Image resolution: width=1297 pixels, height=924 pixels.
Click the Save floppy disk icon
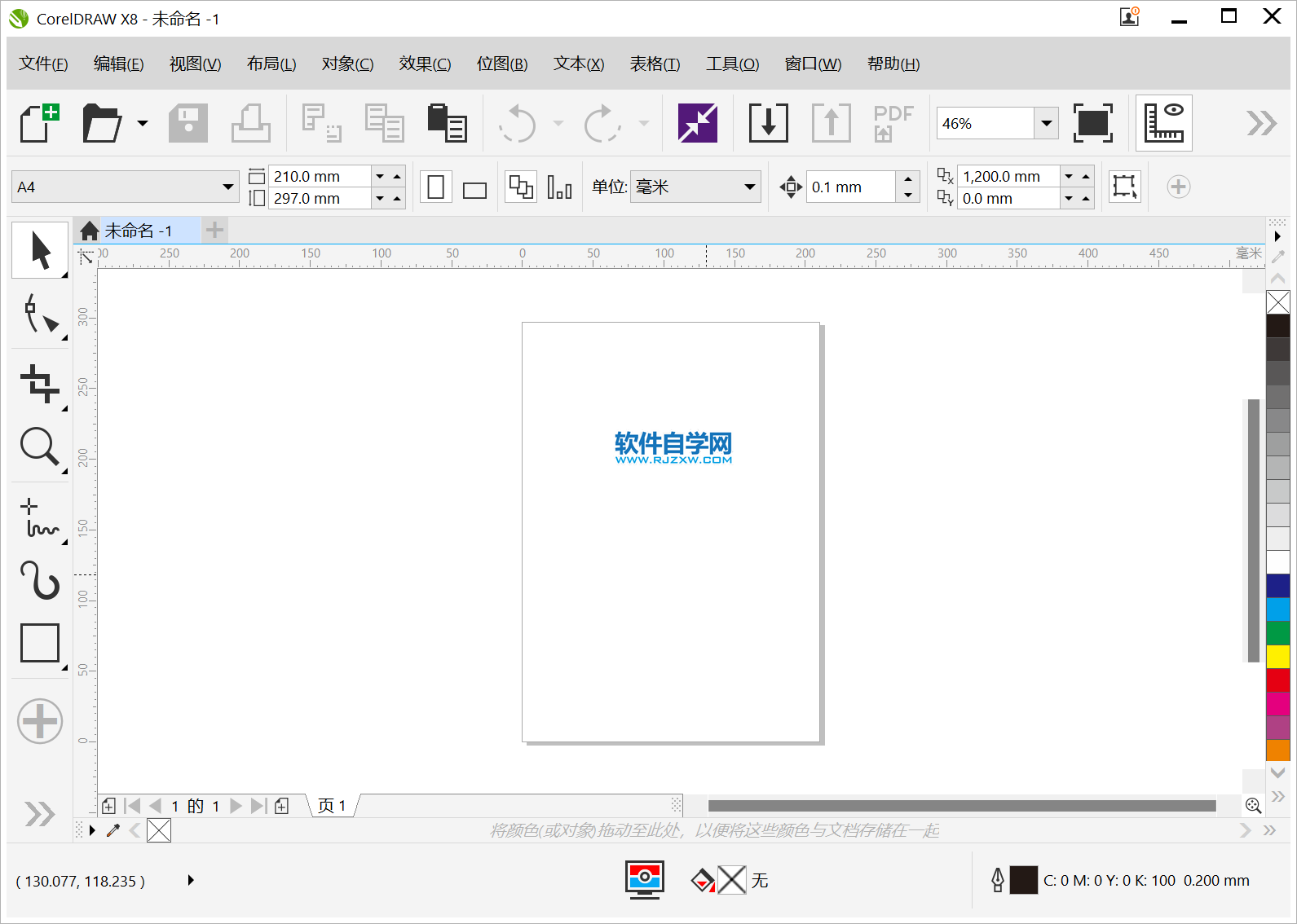[188, 123]
